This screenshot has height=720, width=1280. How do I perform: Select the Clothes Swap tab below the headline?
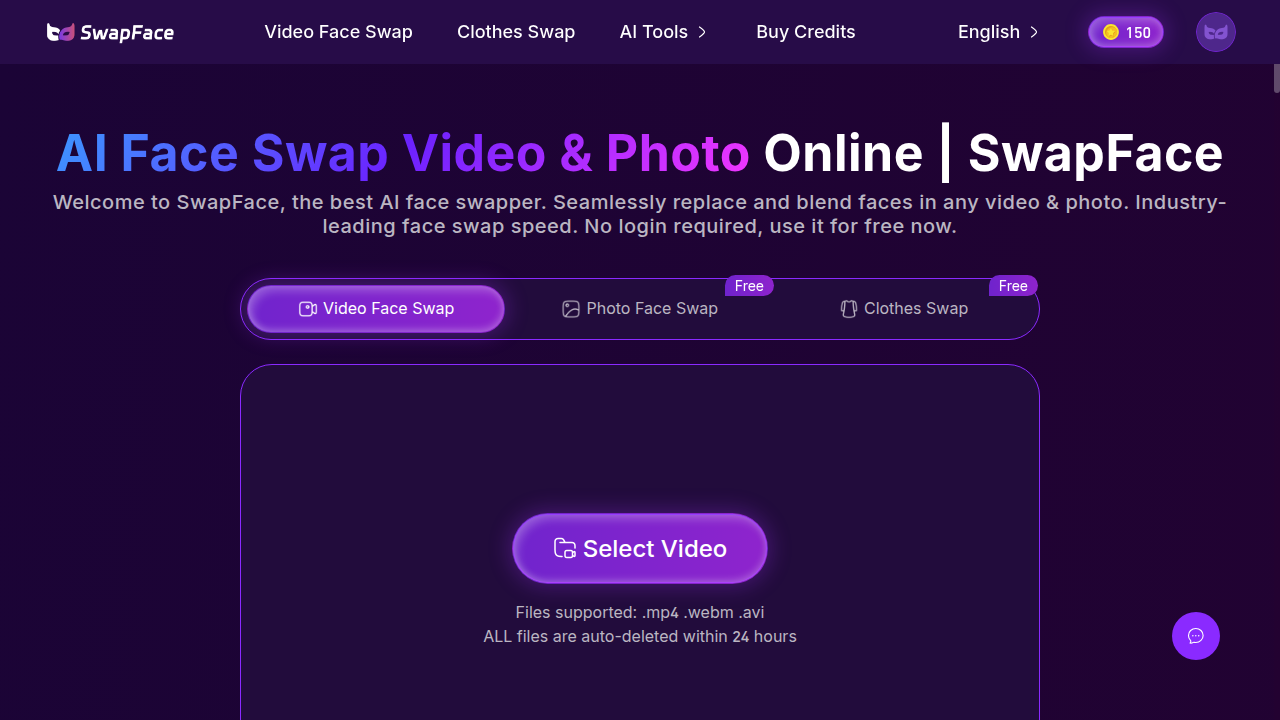[x=915, y=309]
